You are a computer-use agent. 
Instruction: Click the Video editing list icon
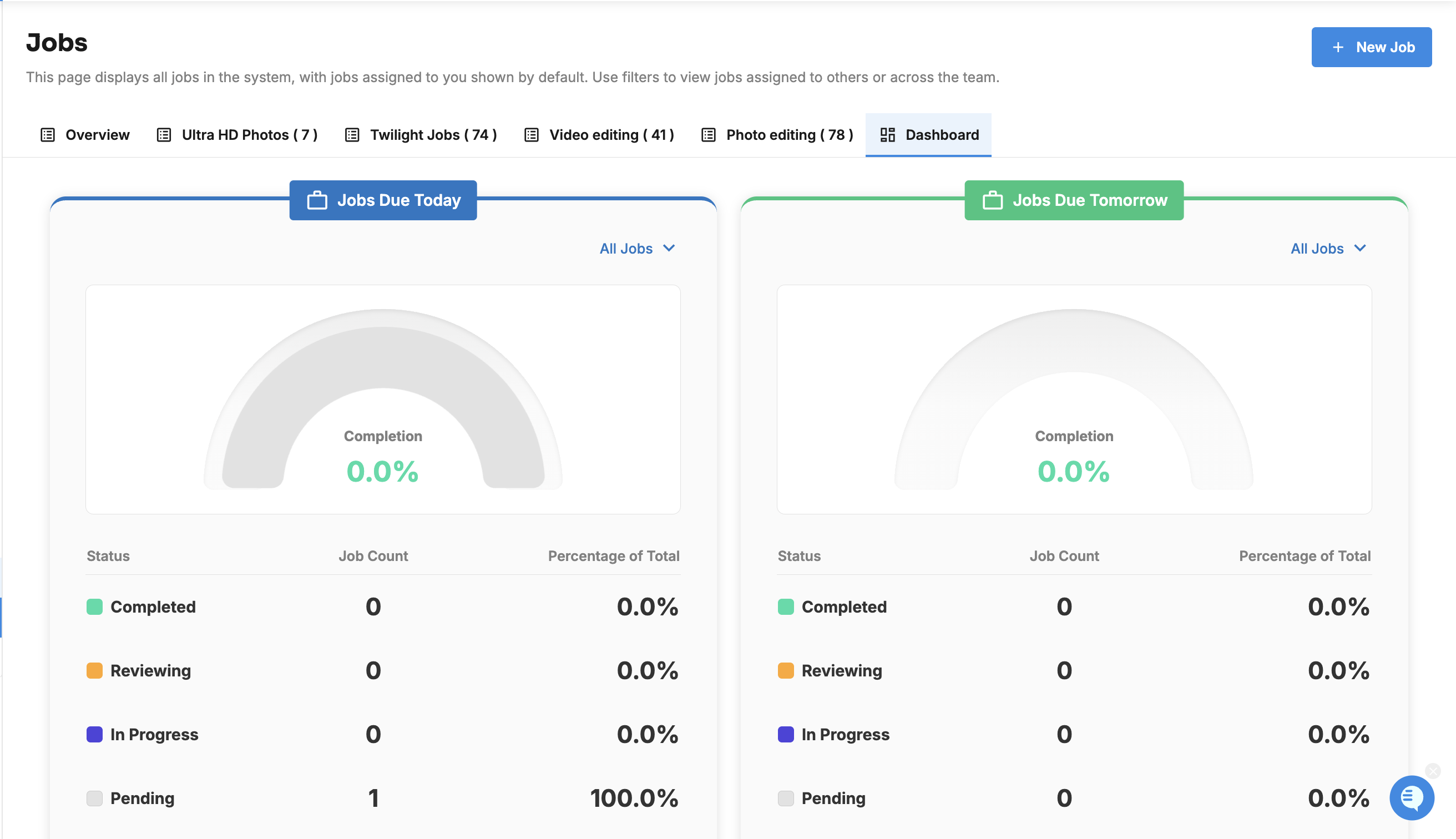pyautogui.click(x=531, y=135)
